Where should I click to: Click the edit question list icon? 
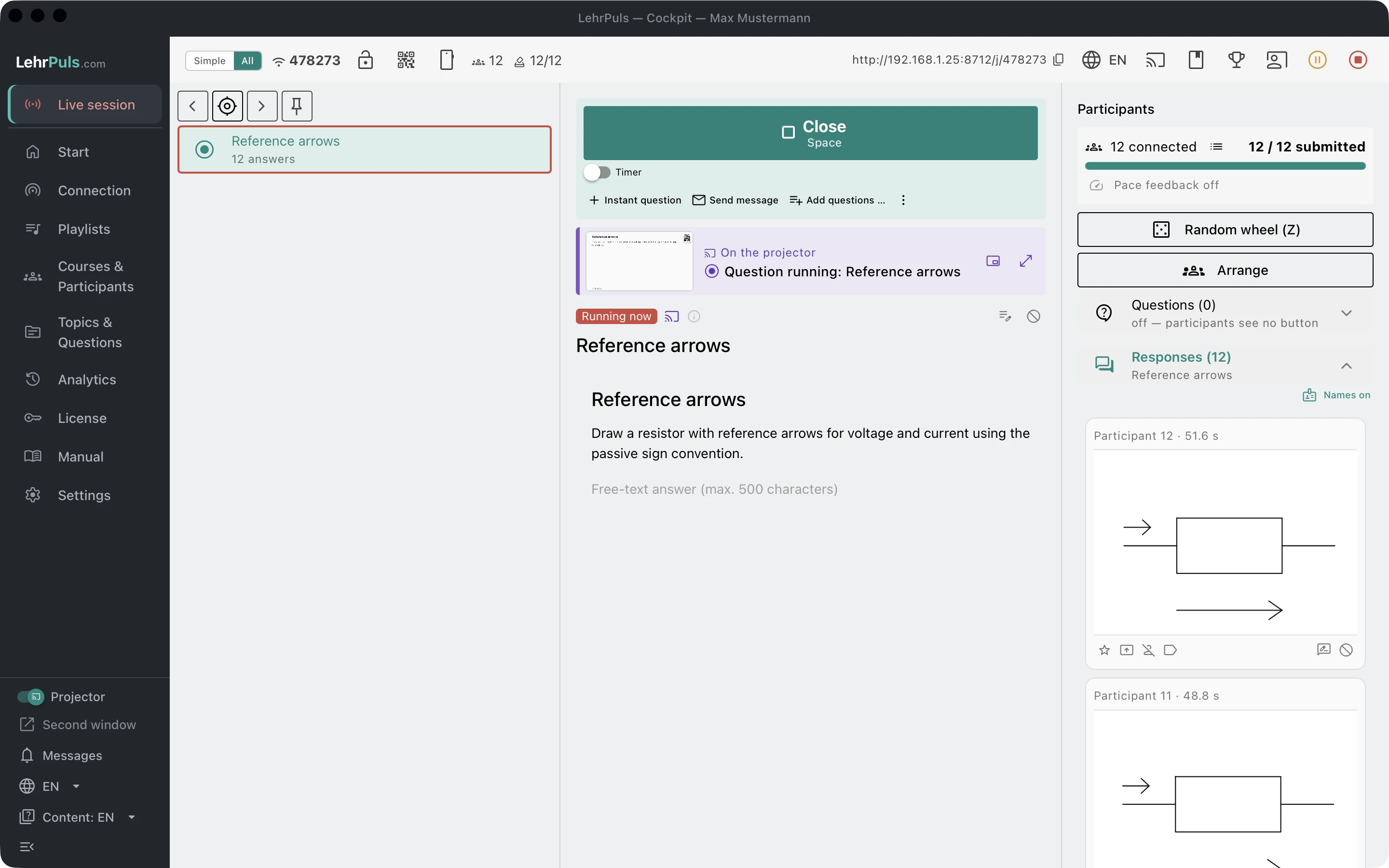click(x=1005, y=316)
